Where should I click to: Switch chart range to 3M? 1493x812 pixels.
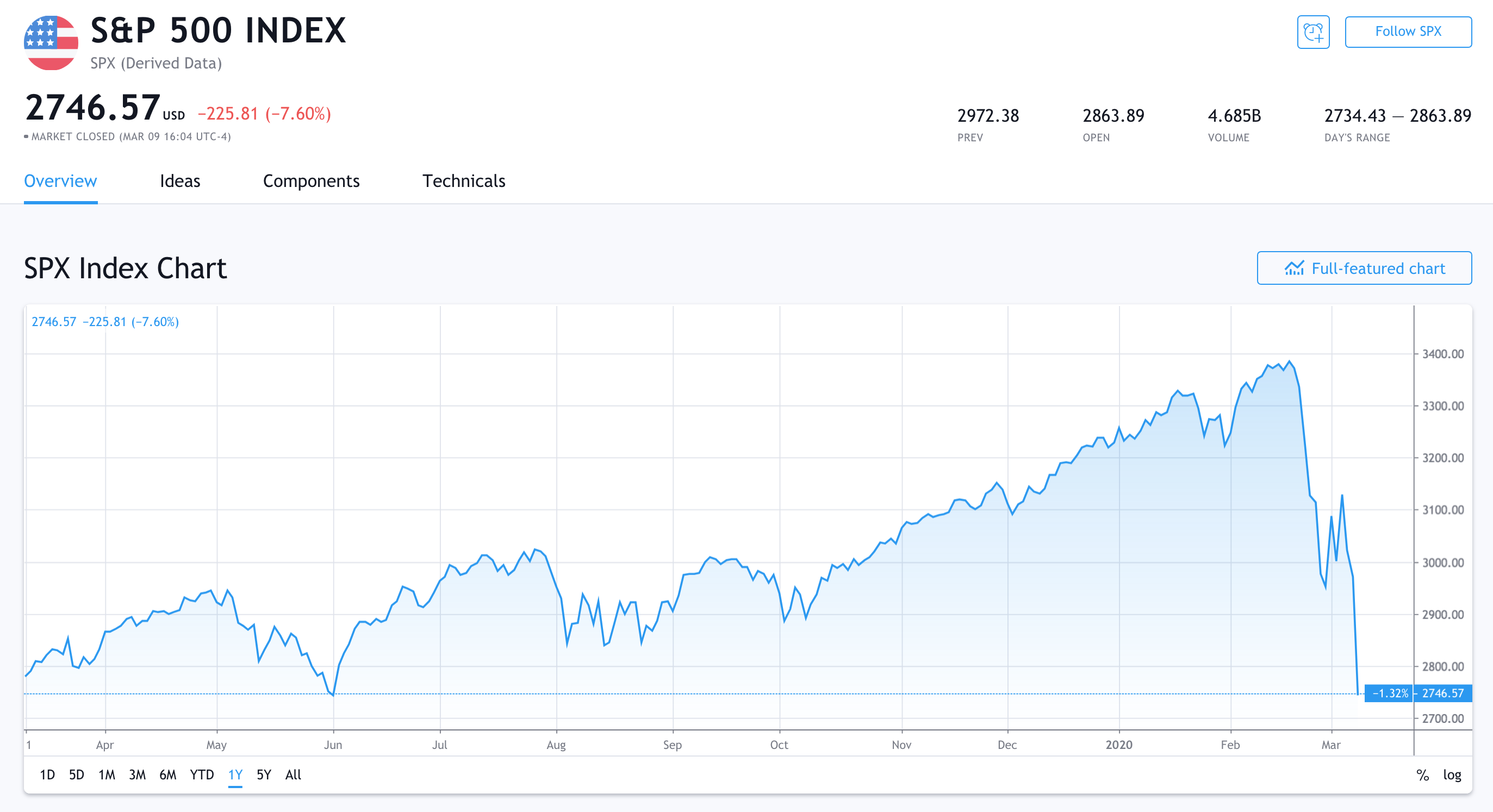pos(137,775)
